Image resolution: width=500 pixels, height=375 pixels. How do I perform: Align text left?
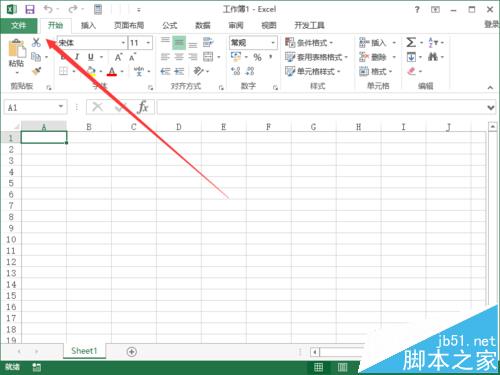coord(165,57)
